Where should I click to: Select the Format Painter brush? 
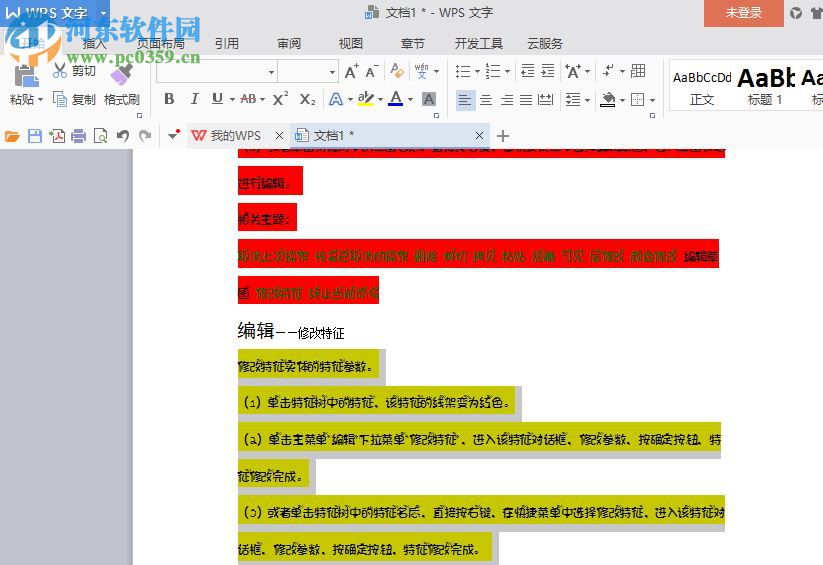tap(122, 74)
